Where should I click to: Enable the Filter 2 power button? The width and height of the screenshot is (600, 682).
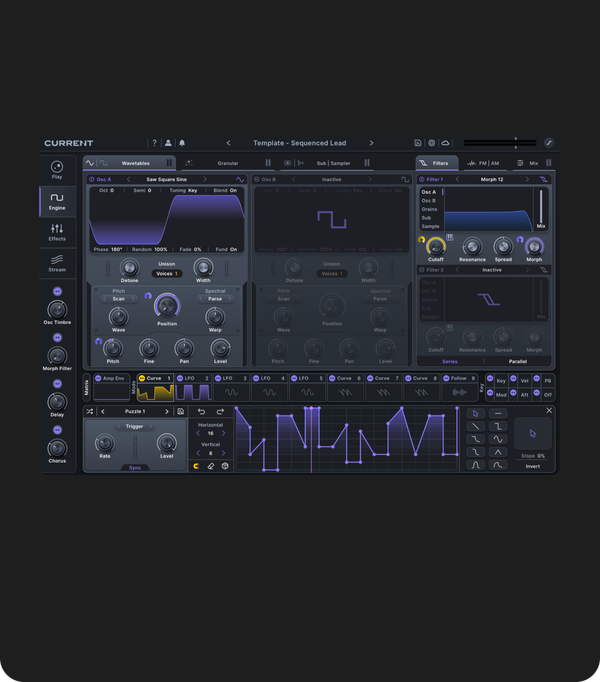point(422,269)
